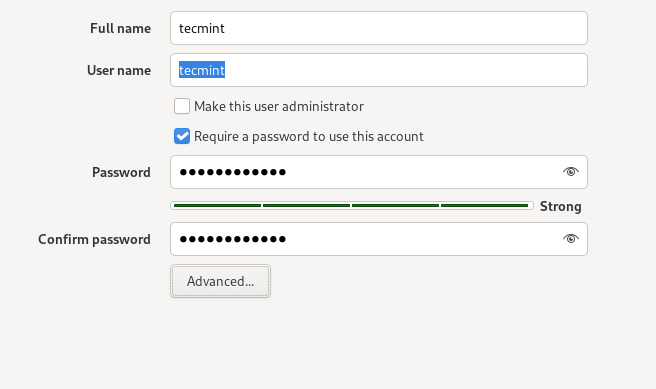Place cursor in the Password field
656x389 pixels.
(x=379, y=172)
